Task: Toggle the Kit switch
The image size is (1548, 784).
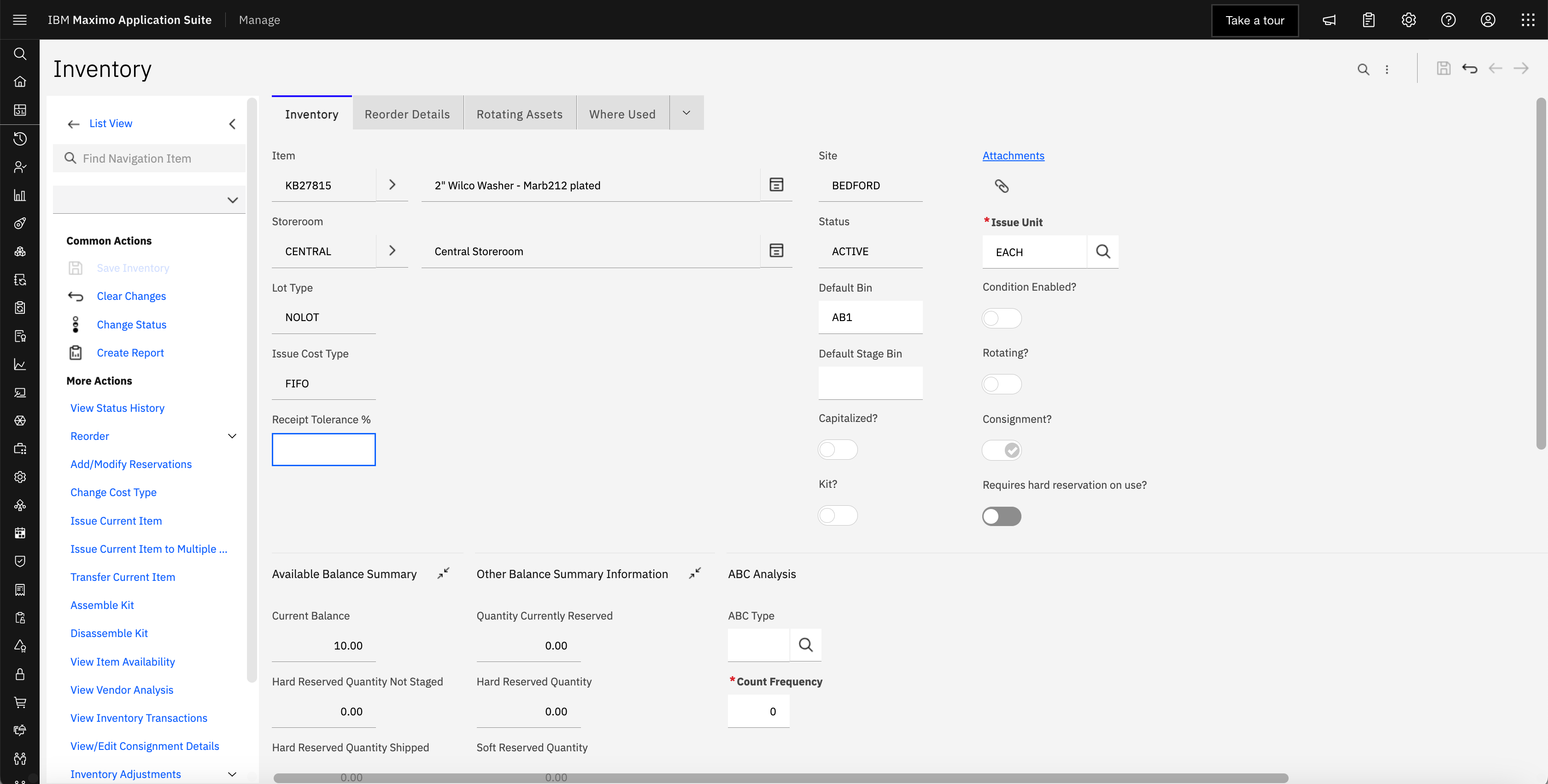Action: pyautogui.click(x=838, y=515)
